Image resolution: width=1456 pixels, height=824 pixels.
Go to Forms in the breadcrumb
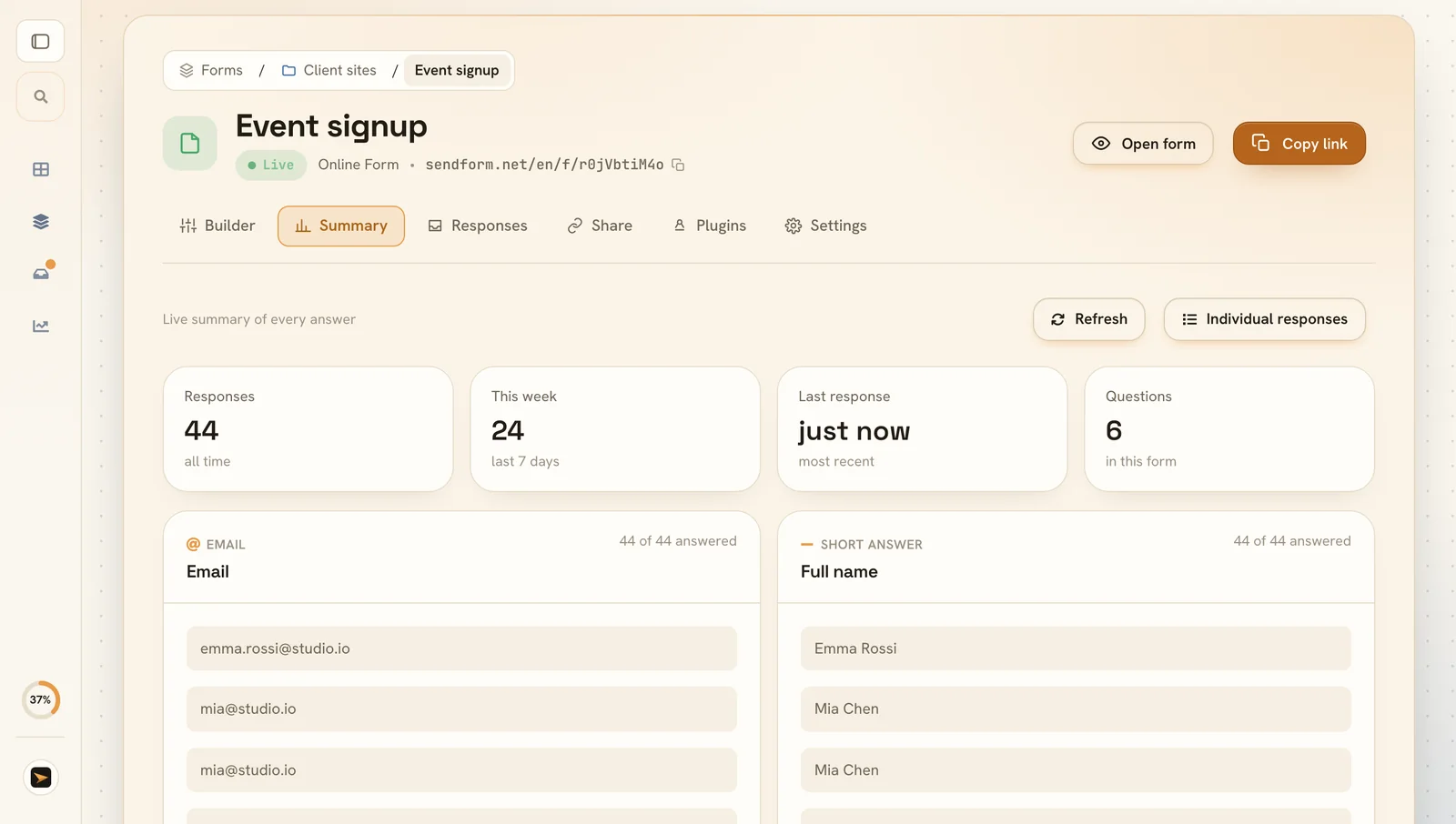coord(211,70)
